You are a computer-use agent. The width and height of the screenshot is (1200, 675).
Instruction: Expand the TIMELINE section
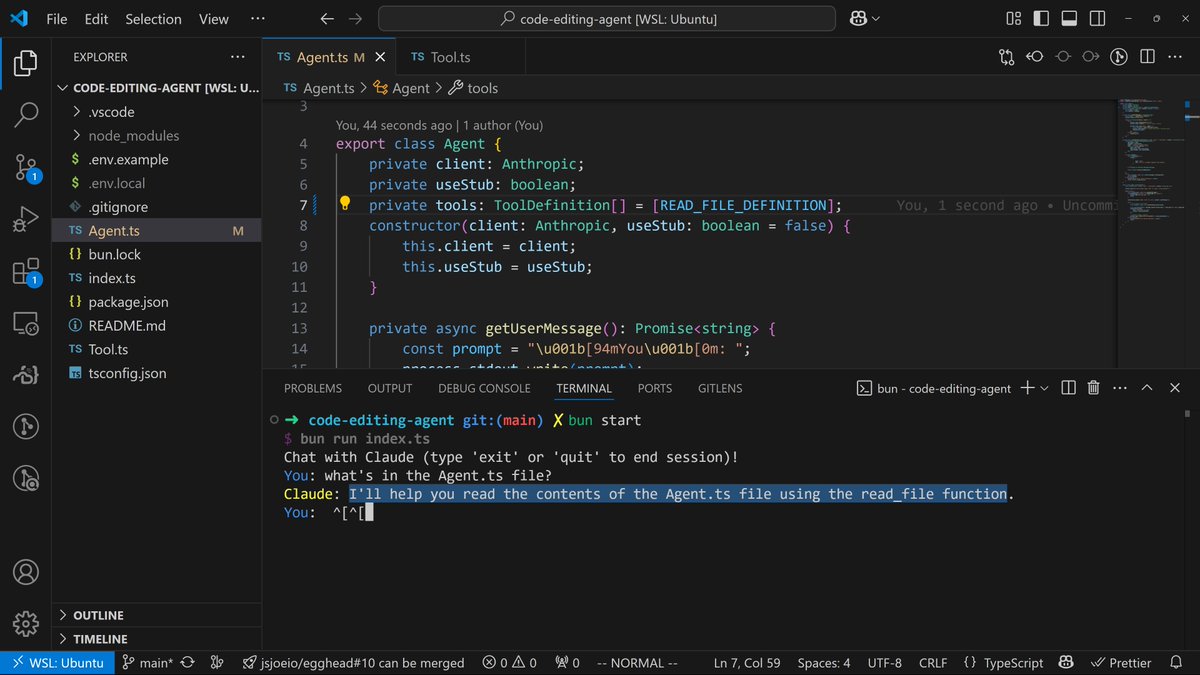(x=156, y=639)
